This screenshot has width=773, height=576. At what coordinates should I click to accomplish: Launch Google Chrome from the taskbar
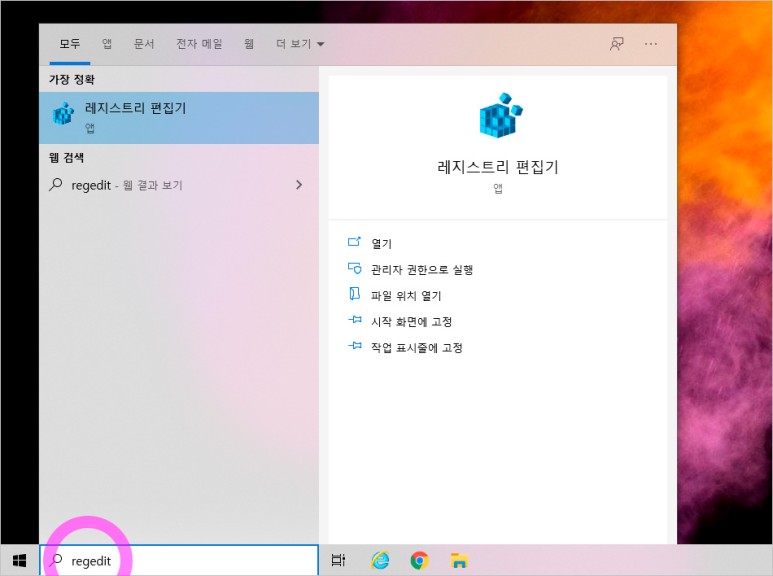pos(419,560)
